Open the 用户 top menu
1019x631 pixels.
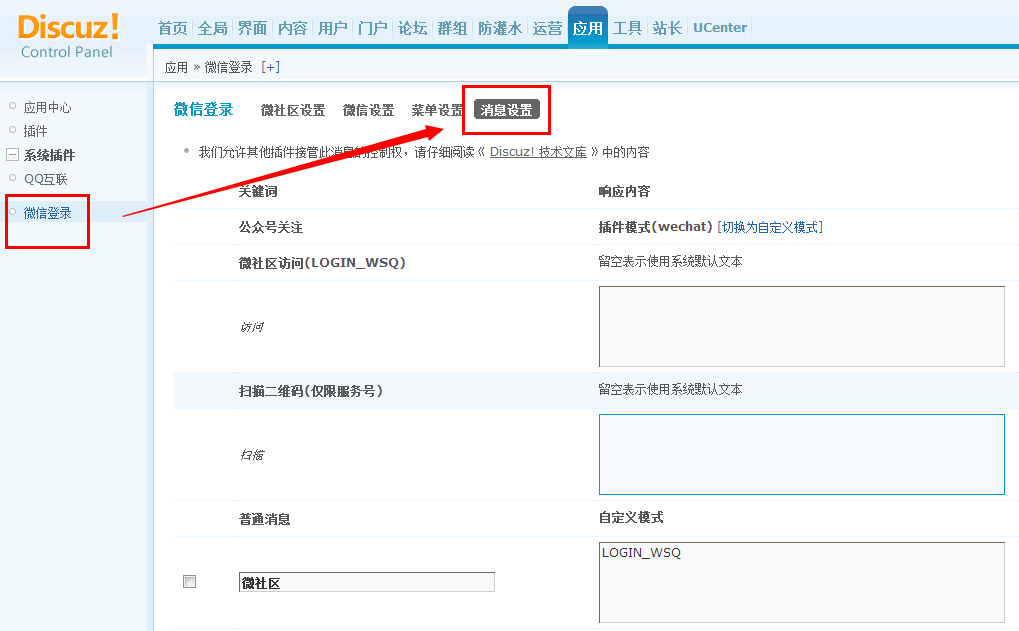point(332,28)
